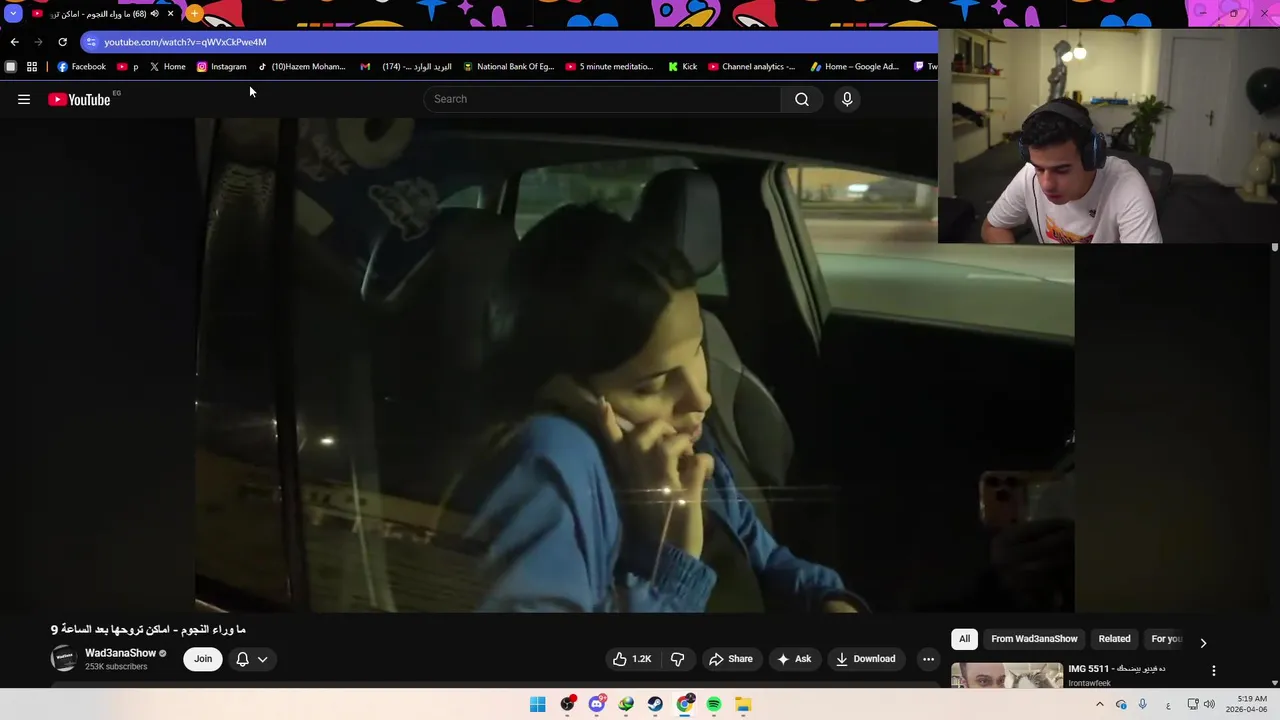
Task: Mute tab via speaker icon on tab
Action: coord(154,14)
